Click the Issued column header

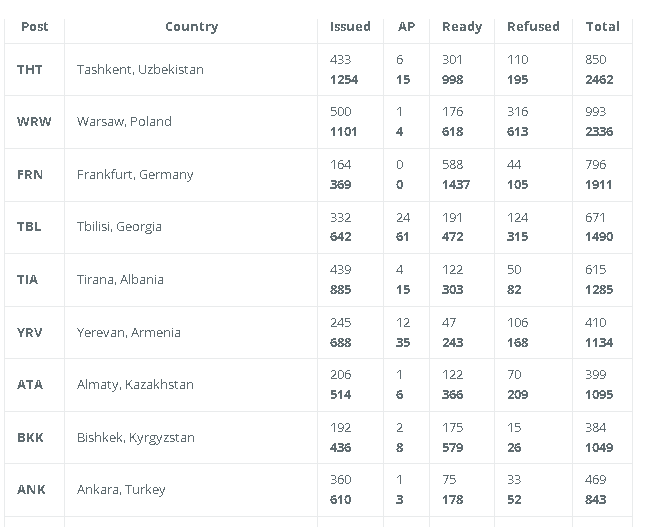click(x=350, y=27)
